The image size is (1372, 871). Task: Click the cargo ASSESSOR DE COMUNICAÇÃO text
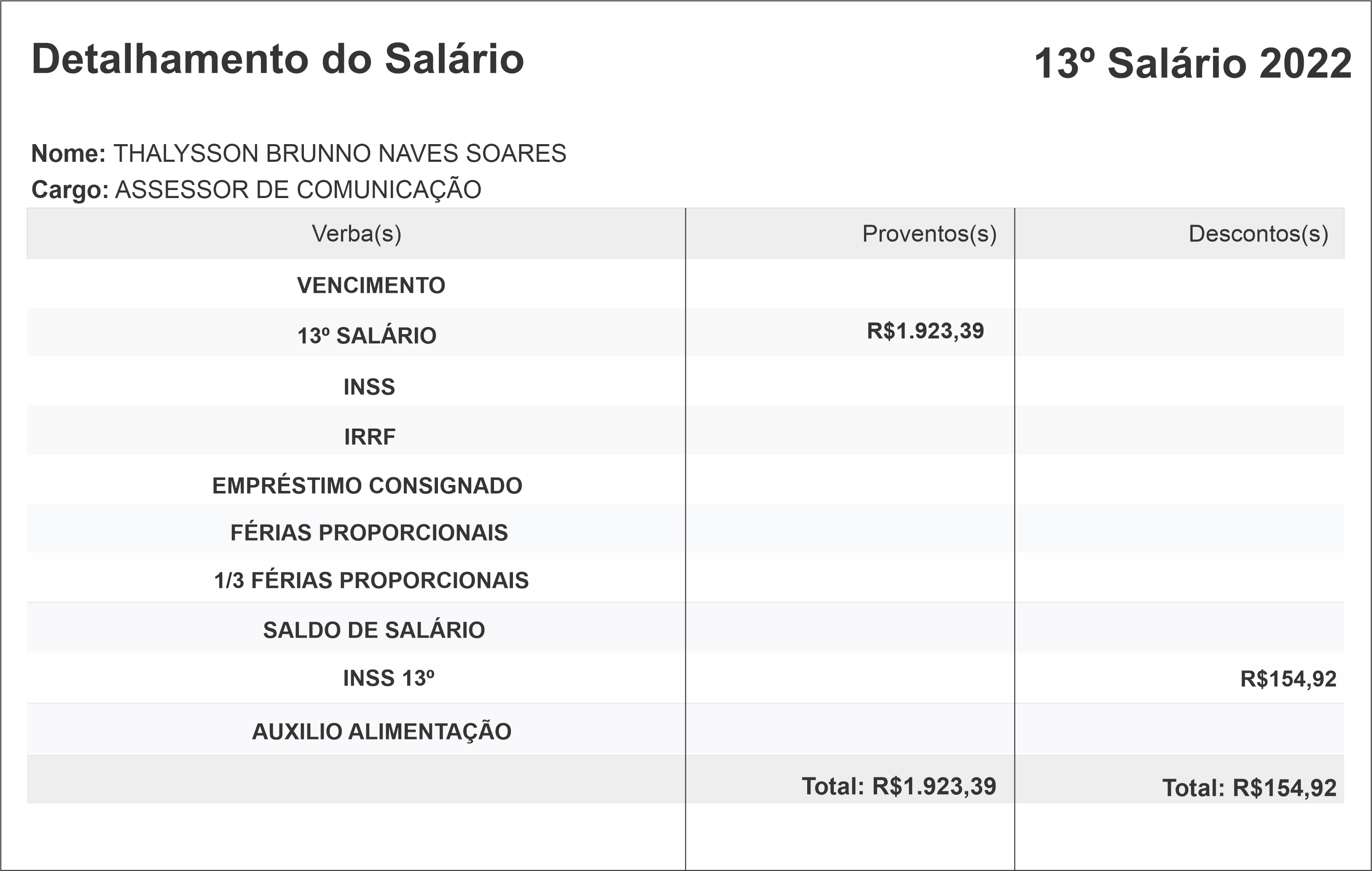(298, 190)
